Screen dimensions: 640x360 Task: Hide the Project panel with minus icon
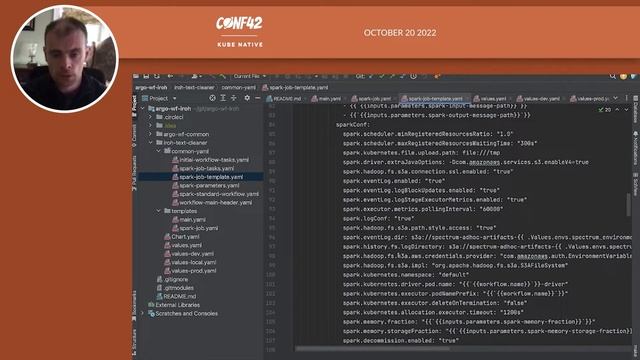point(258,98)
